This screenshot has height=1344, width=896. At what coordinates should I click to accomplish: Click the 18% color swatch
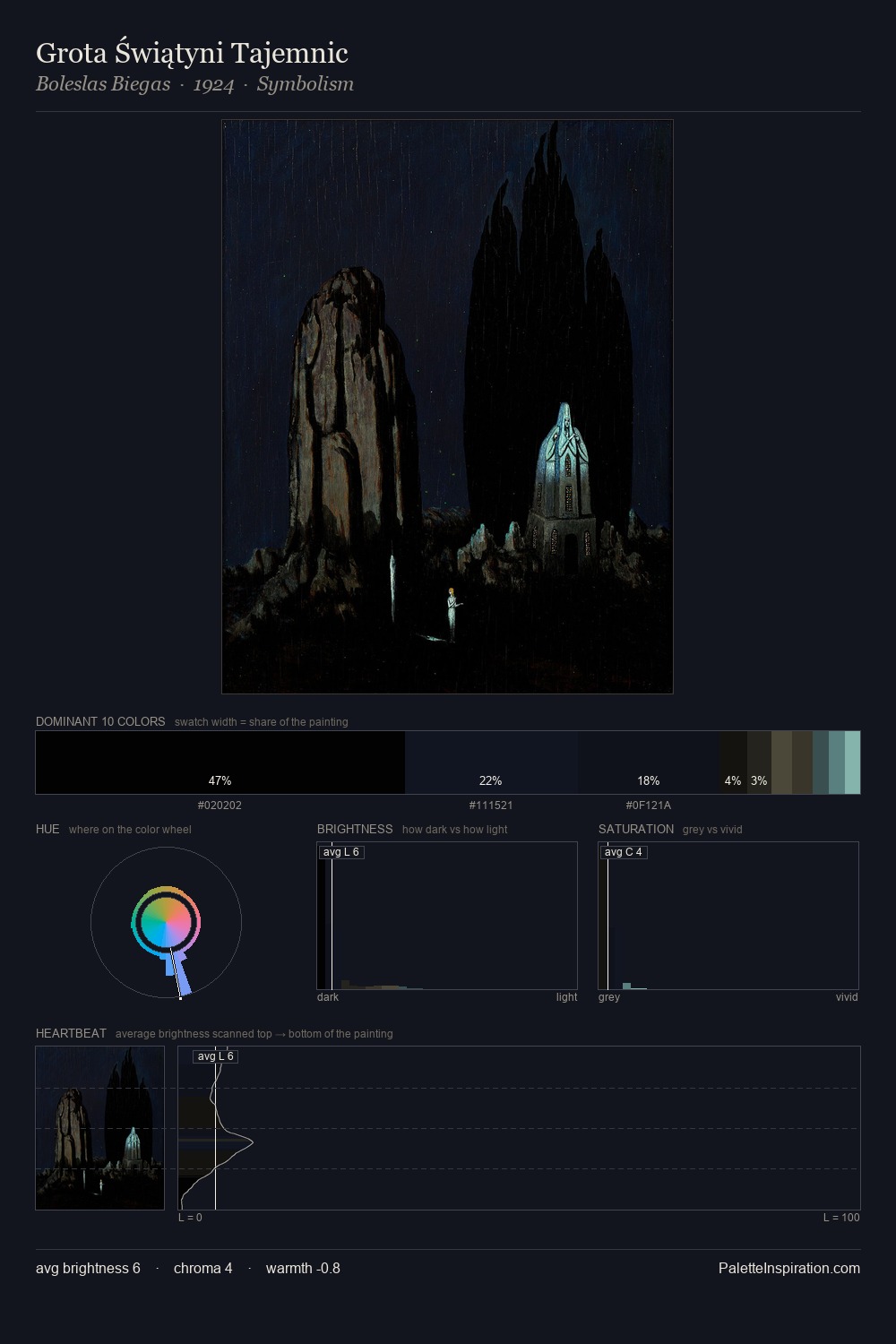tap(649, 762)
